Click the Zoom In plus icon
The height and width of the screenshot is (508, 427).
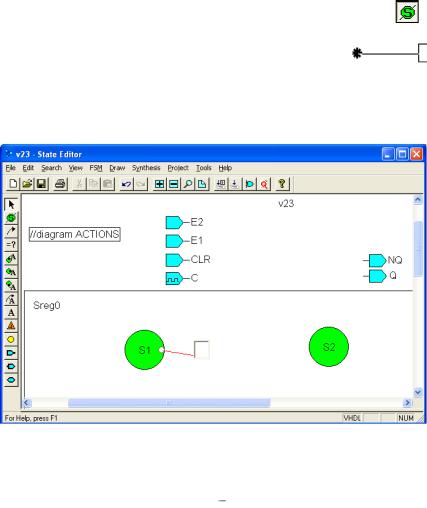[159, 184]
